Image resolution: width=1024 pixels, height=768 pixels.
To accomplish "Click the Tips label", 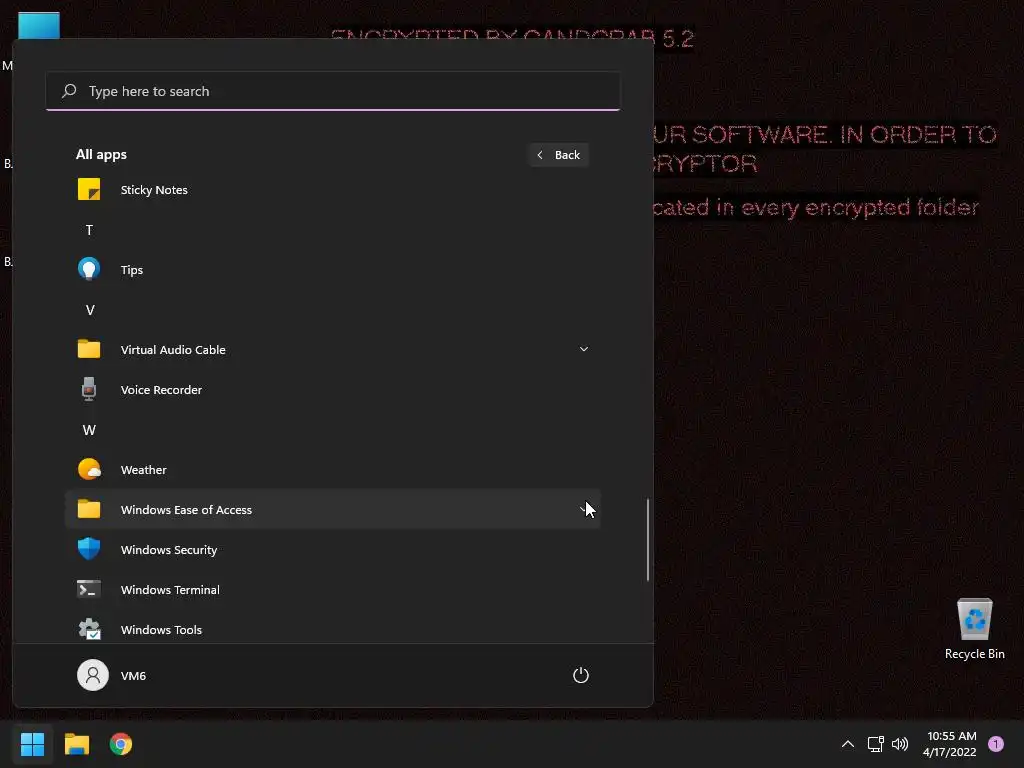I will pos(132,270).
